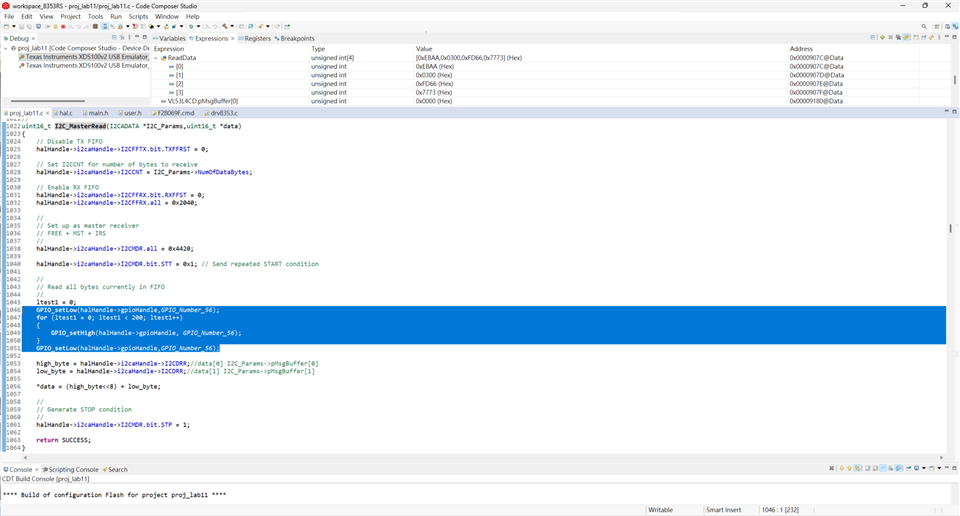Maximize the editor area

coord(954,111)
